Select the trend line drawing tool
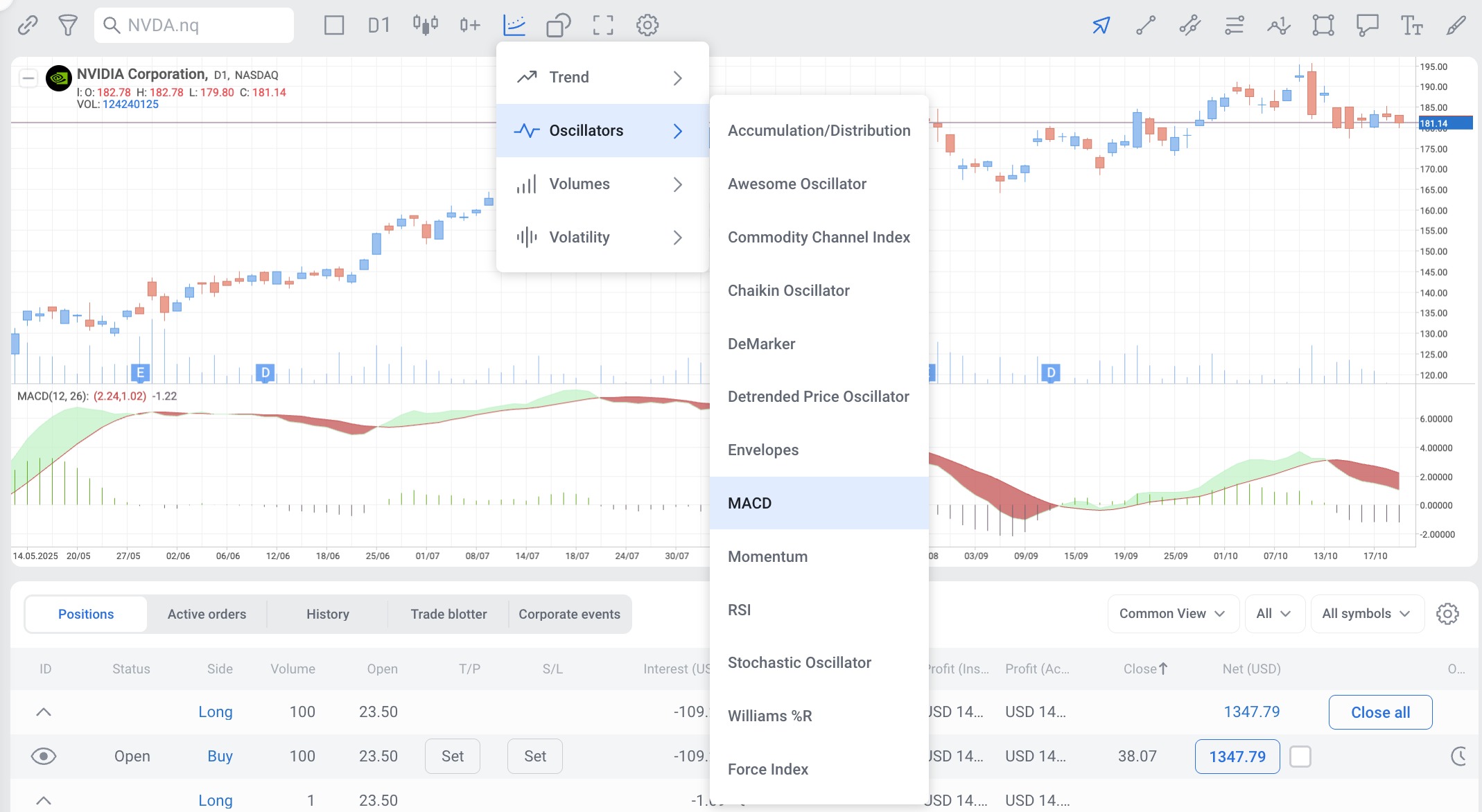This screenshot has height=812, width=1482. tap(1145, 26)
